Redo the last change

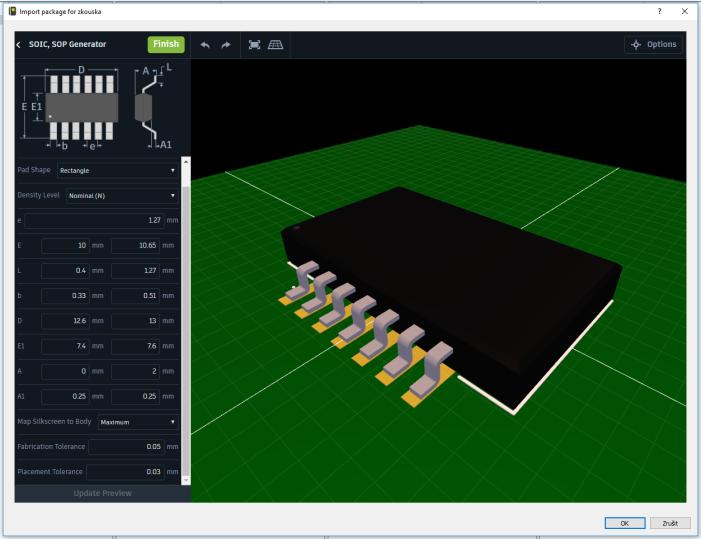(226, 45)
